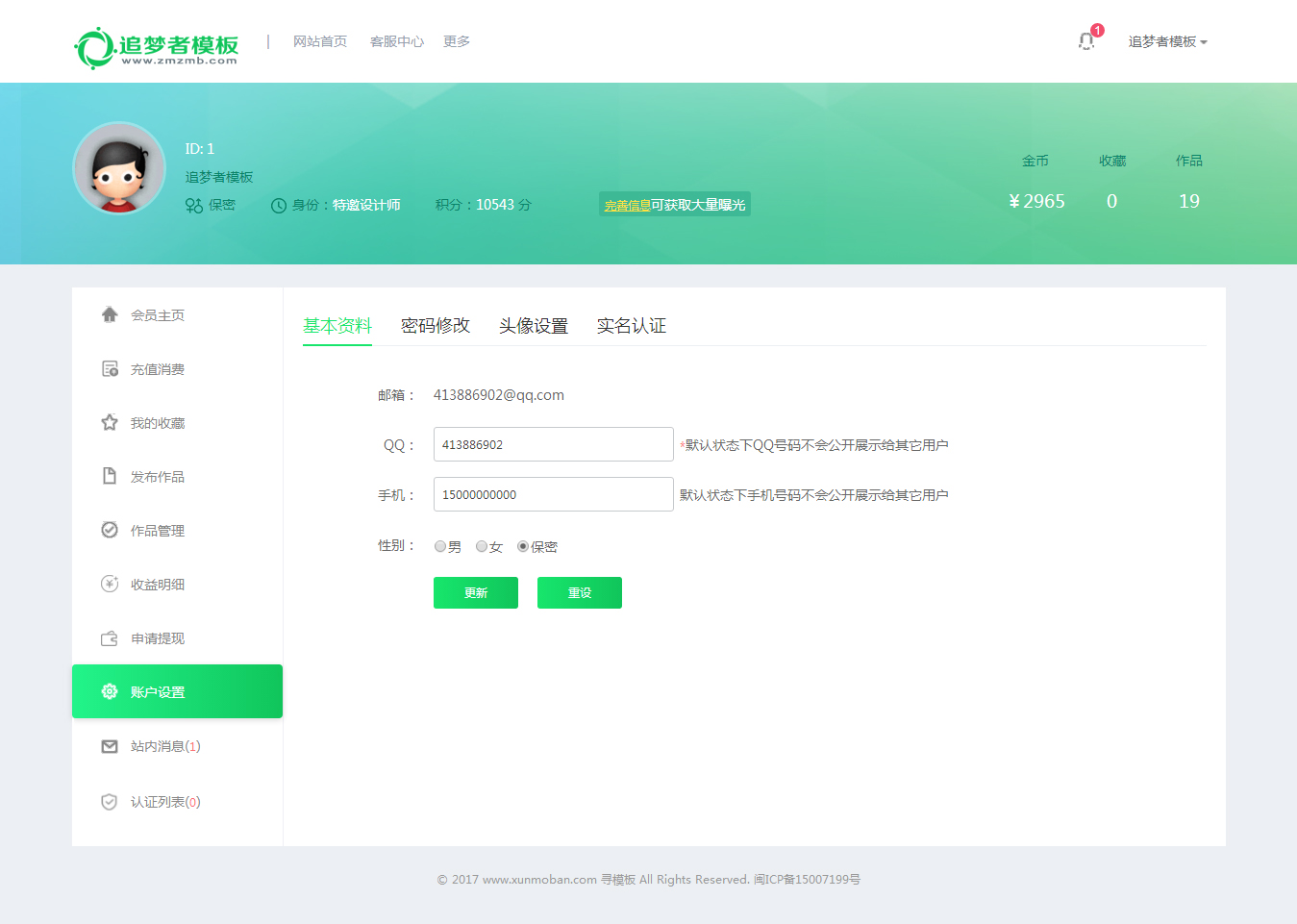Click the home icon for 会员主页

[110, 314]
